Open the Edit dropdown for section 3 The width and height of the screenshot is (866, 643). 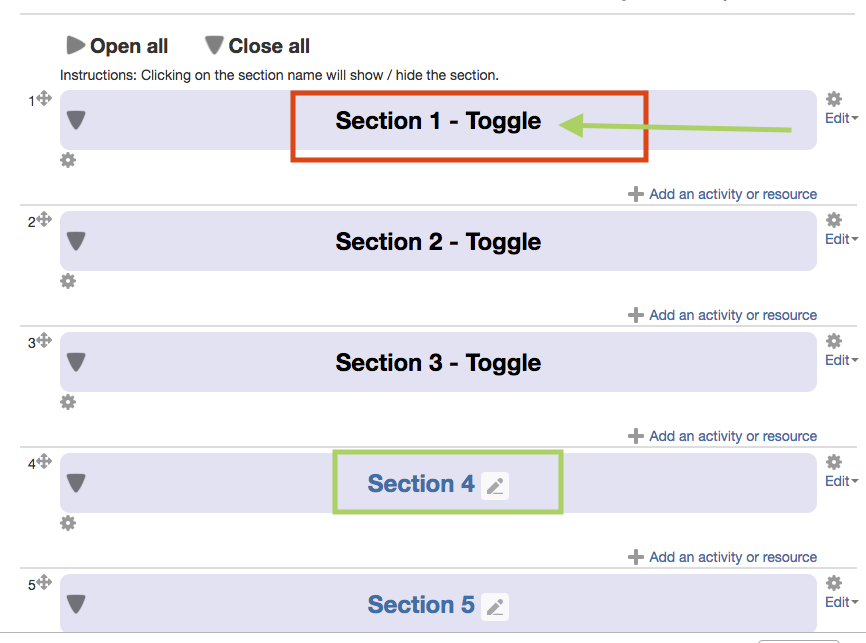coord(841,360)
